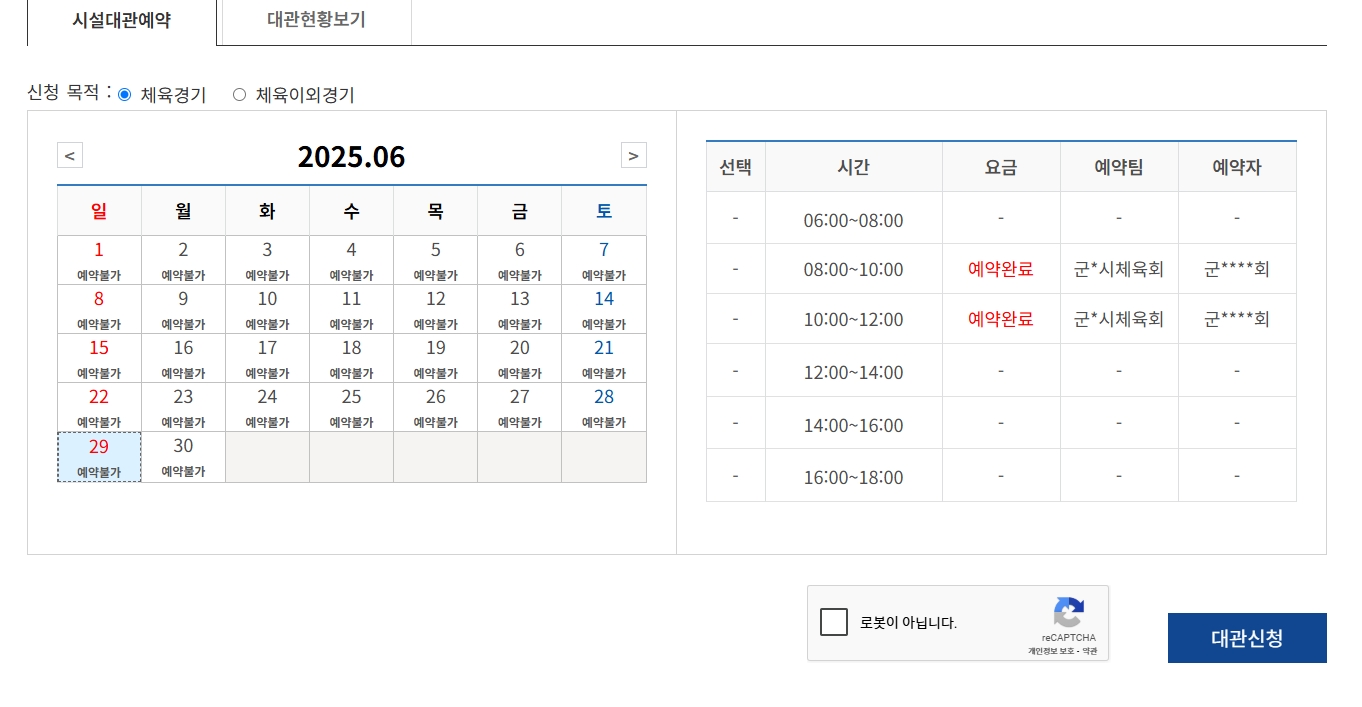The image size is (1362, 707).
Task: Select the 체육이외경기 radio button
Action: pos(239,95)
